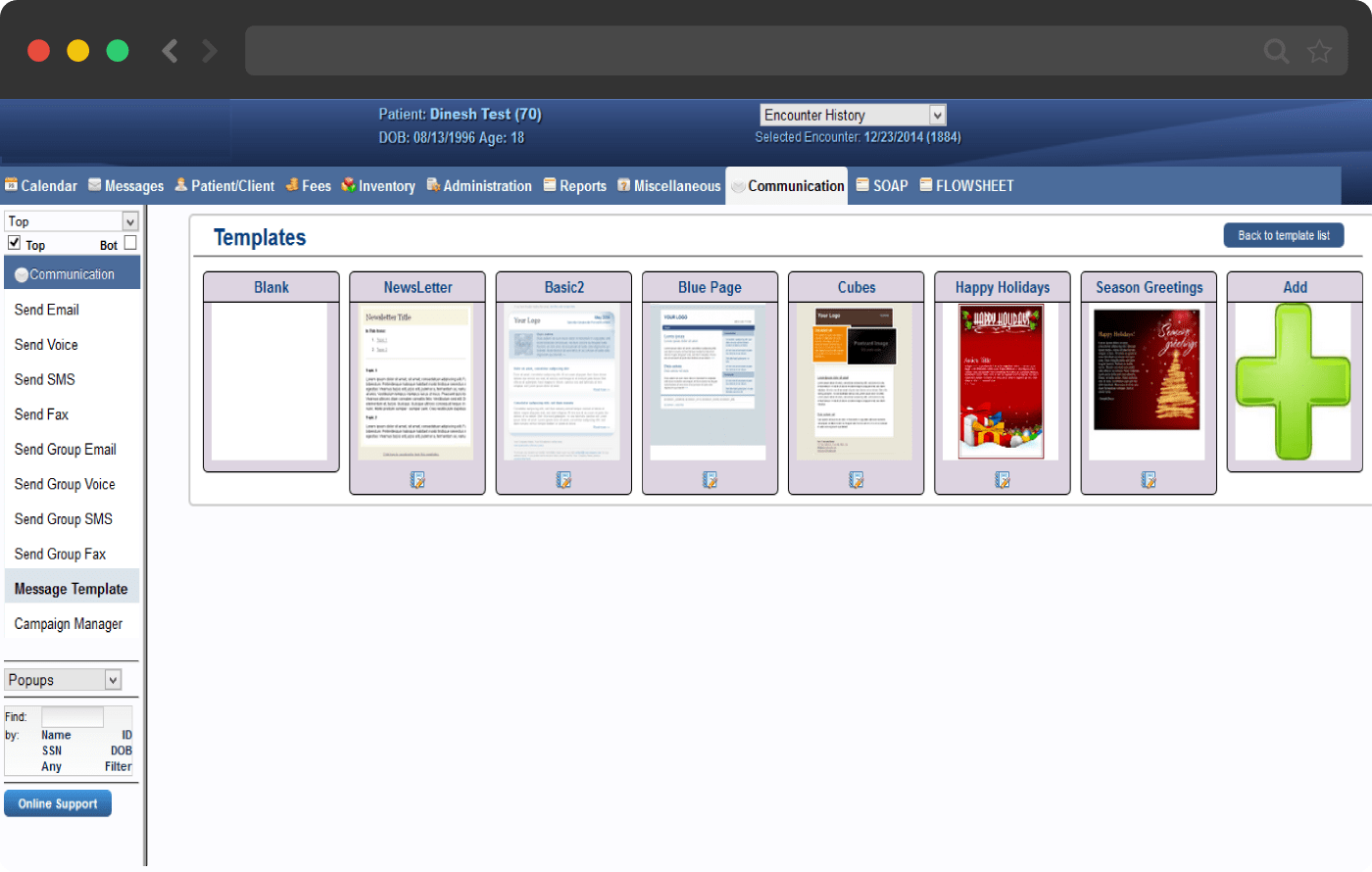Open Send Voice in sidebar
1372x872 pixels.
coord(46,345)
